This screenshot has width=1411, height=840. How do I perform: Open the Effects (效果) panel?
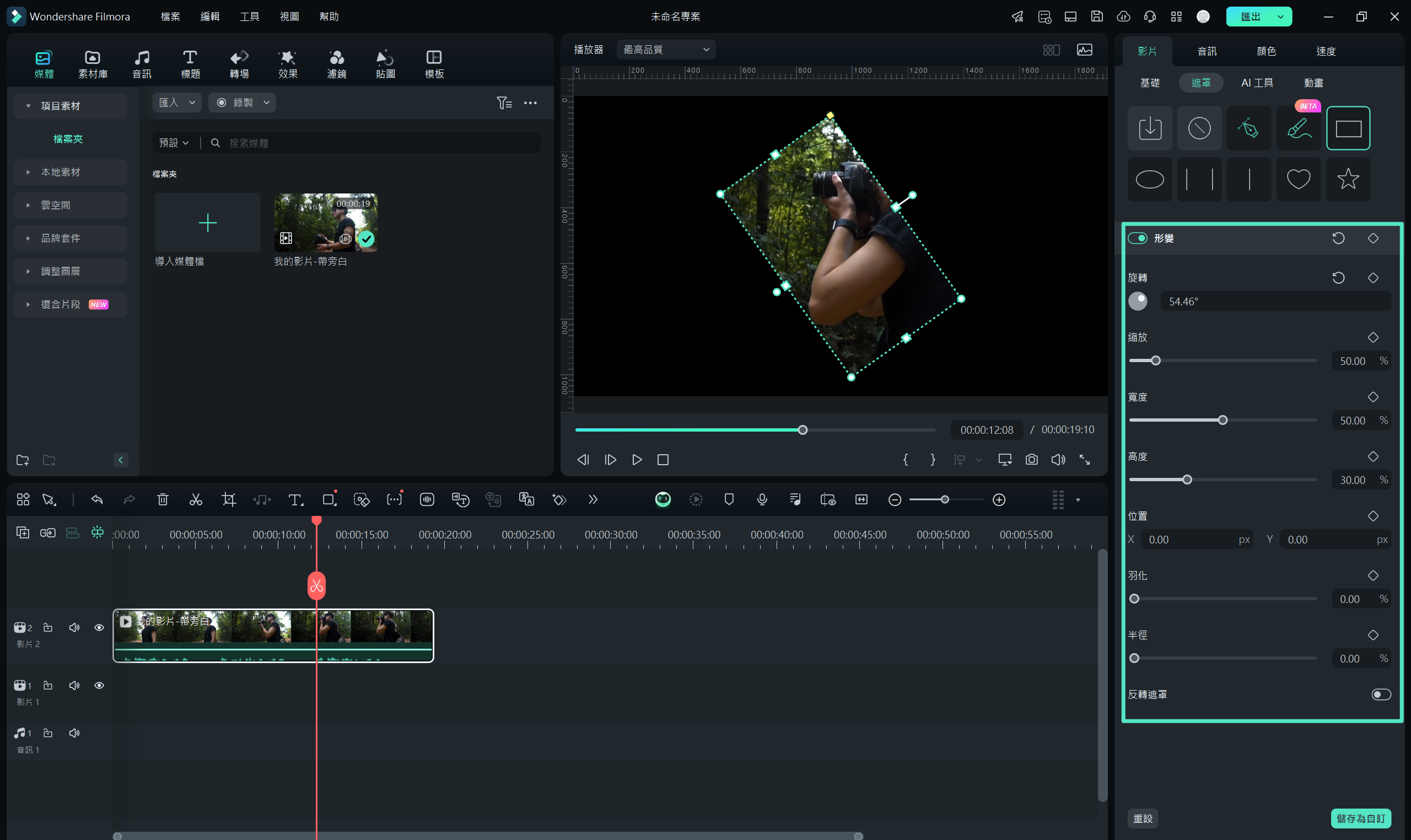click(288, 64)
